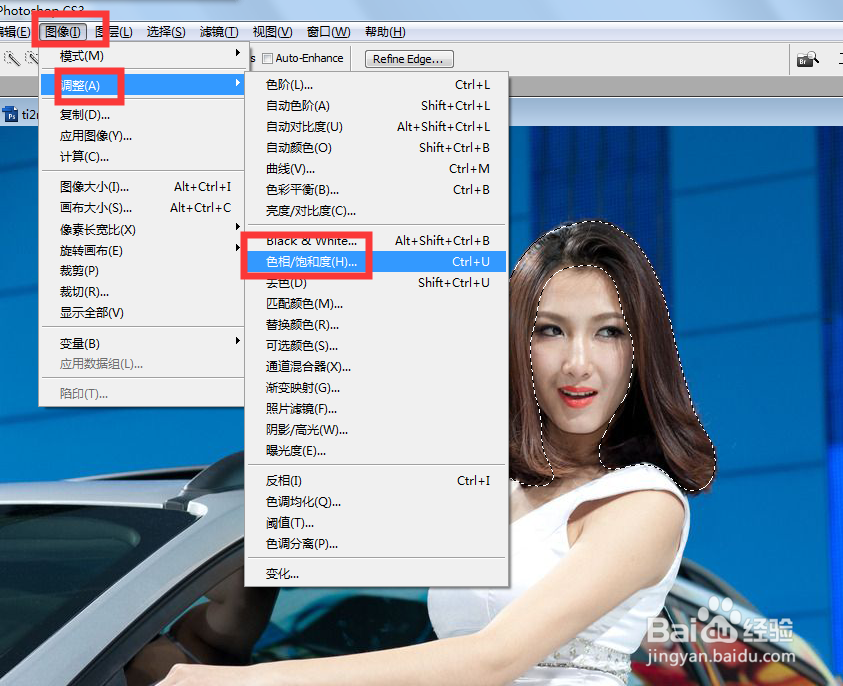Open the 视图(V) menu
843x686 pixels.
272,32
